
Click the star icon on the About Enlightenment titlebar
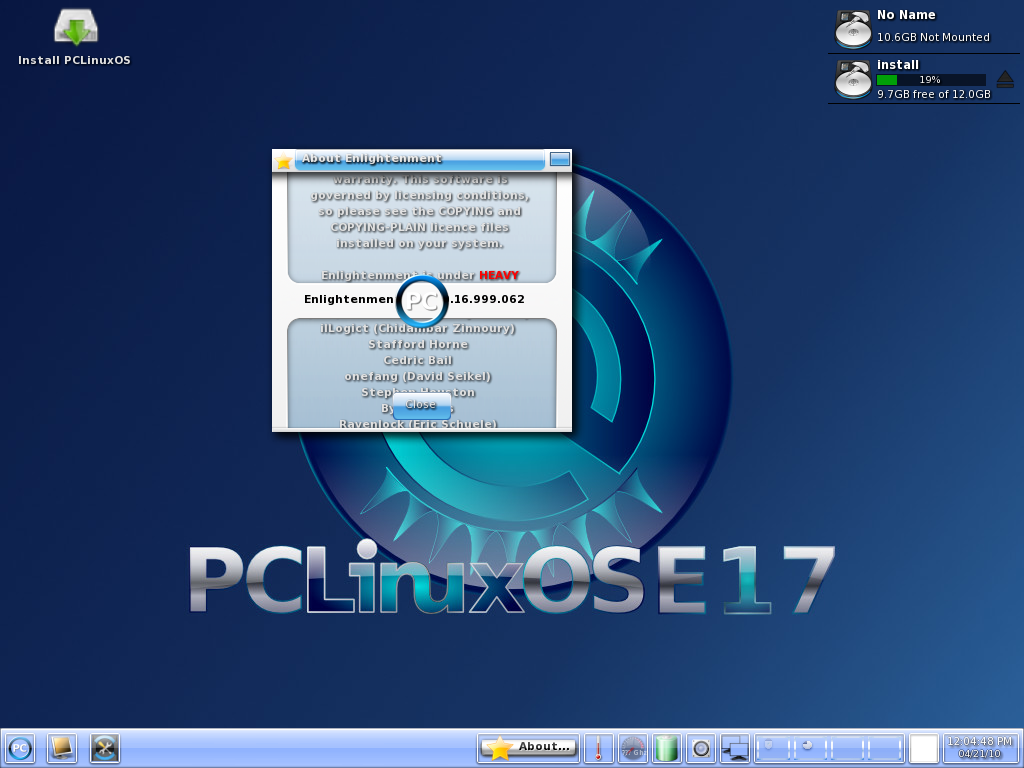tap(283, 160)
